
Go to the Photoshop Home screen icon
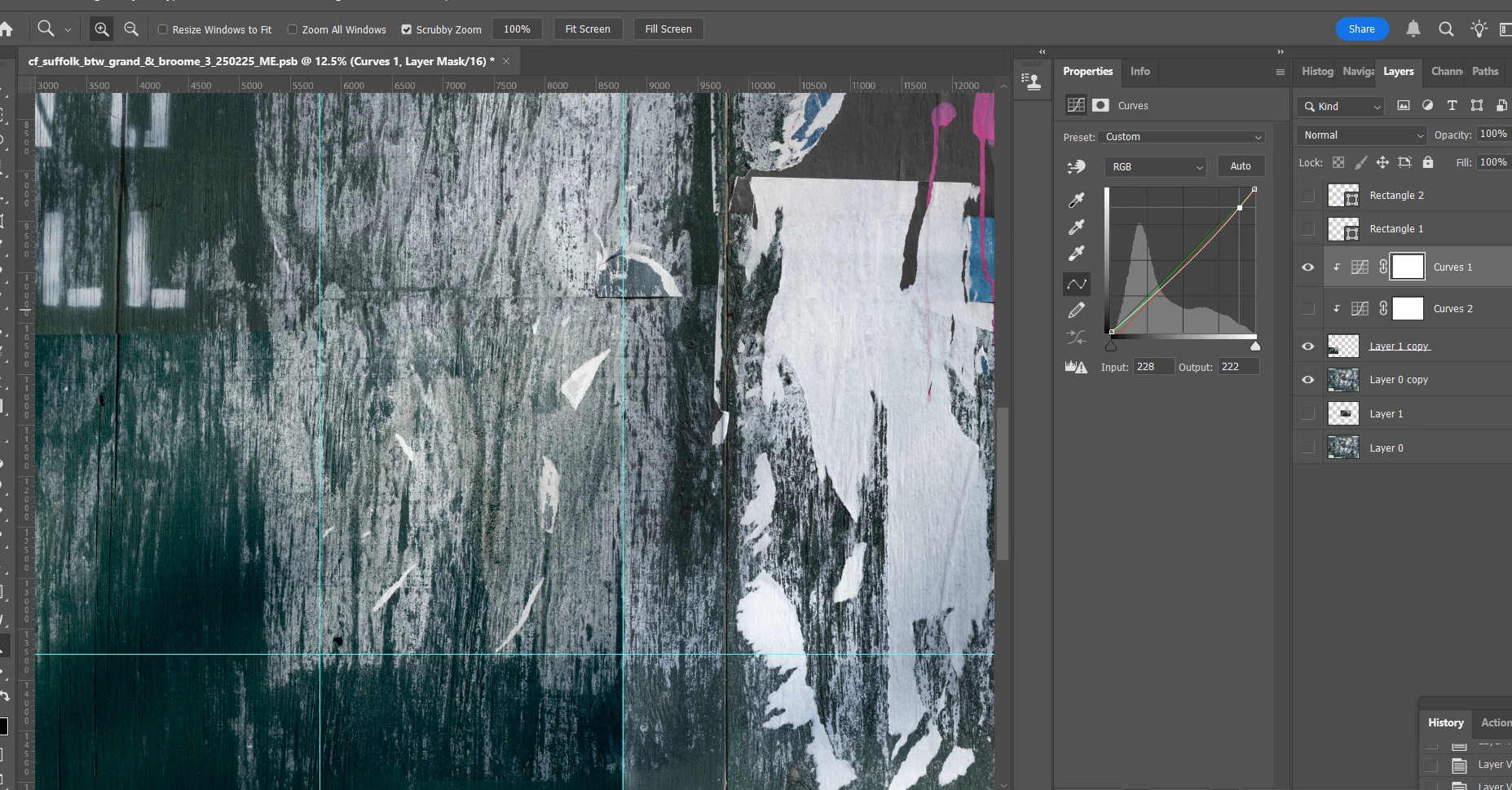pos(7,29)
